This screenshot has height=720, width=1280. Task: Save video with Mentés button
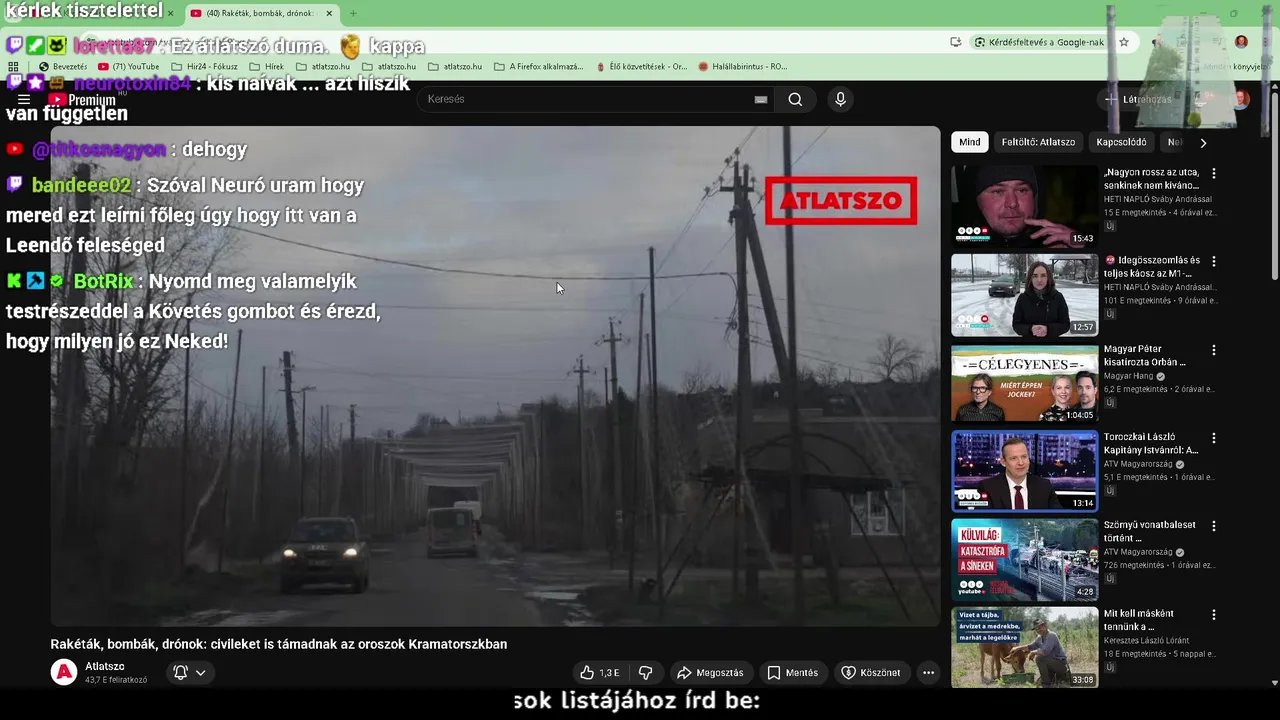tap(792, 673)
